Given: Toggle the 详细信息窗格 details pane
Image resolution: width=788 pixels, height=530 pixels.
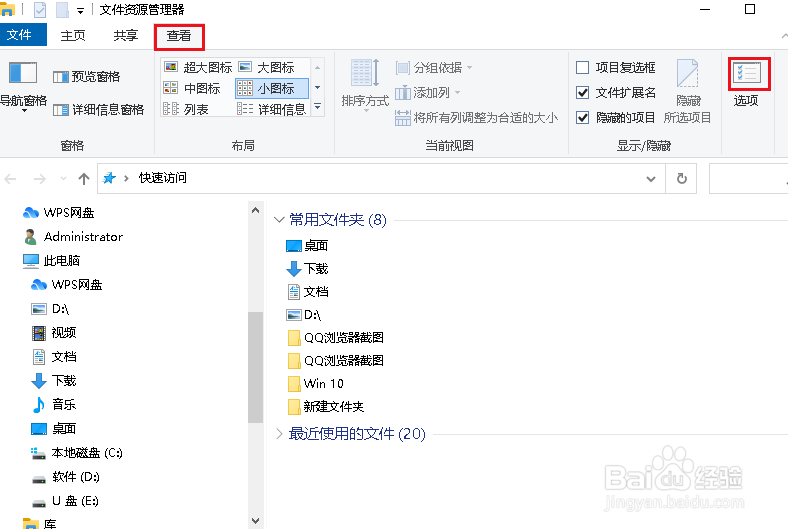Looking at the screenshot, I should [x=98, y=110].
